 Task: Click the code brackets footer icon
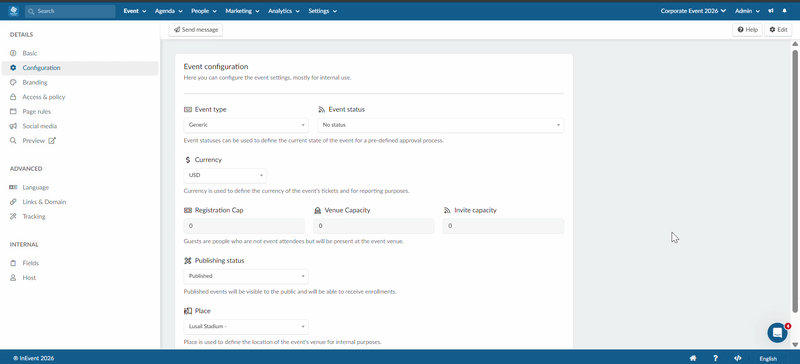738,358
